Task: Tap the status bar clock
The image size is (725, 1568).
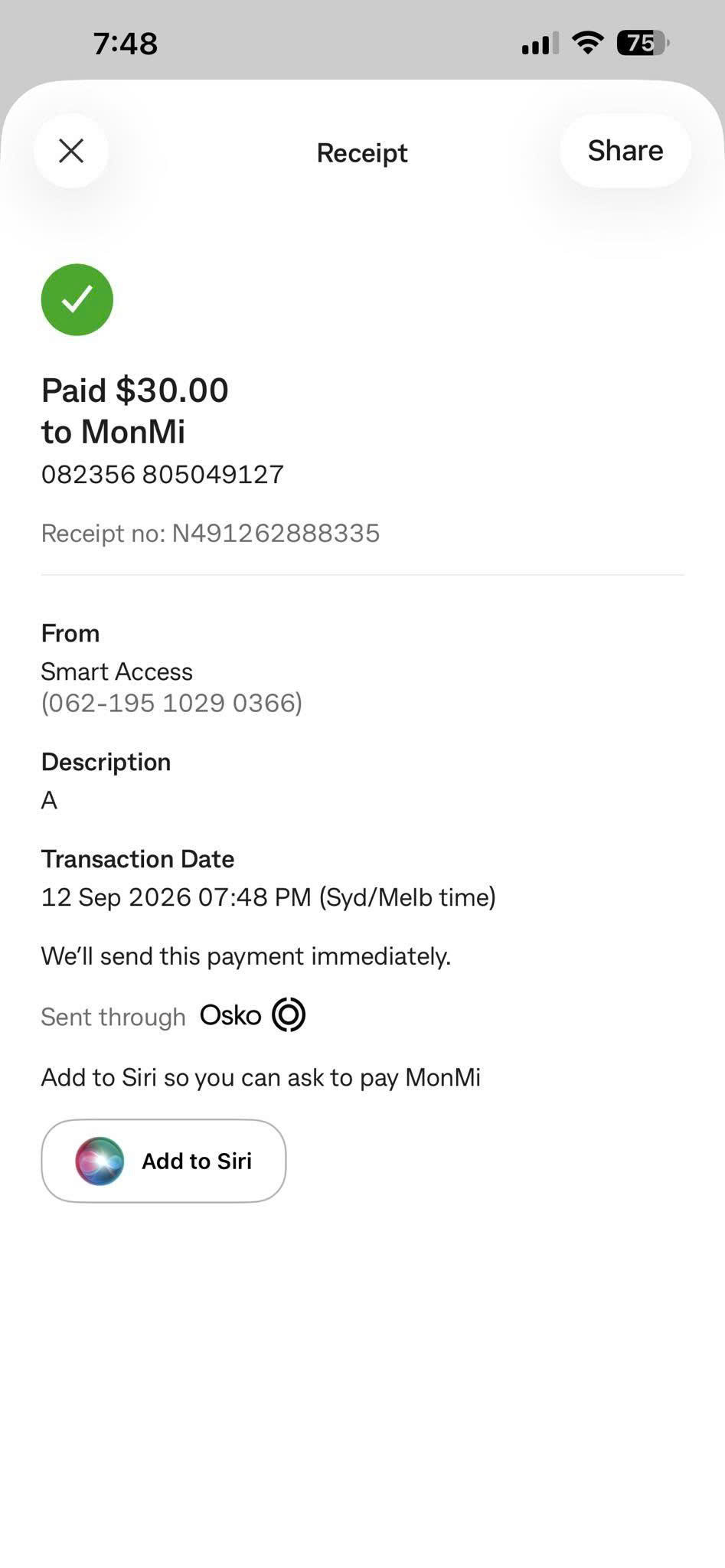Action: [126, 44]
